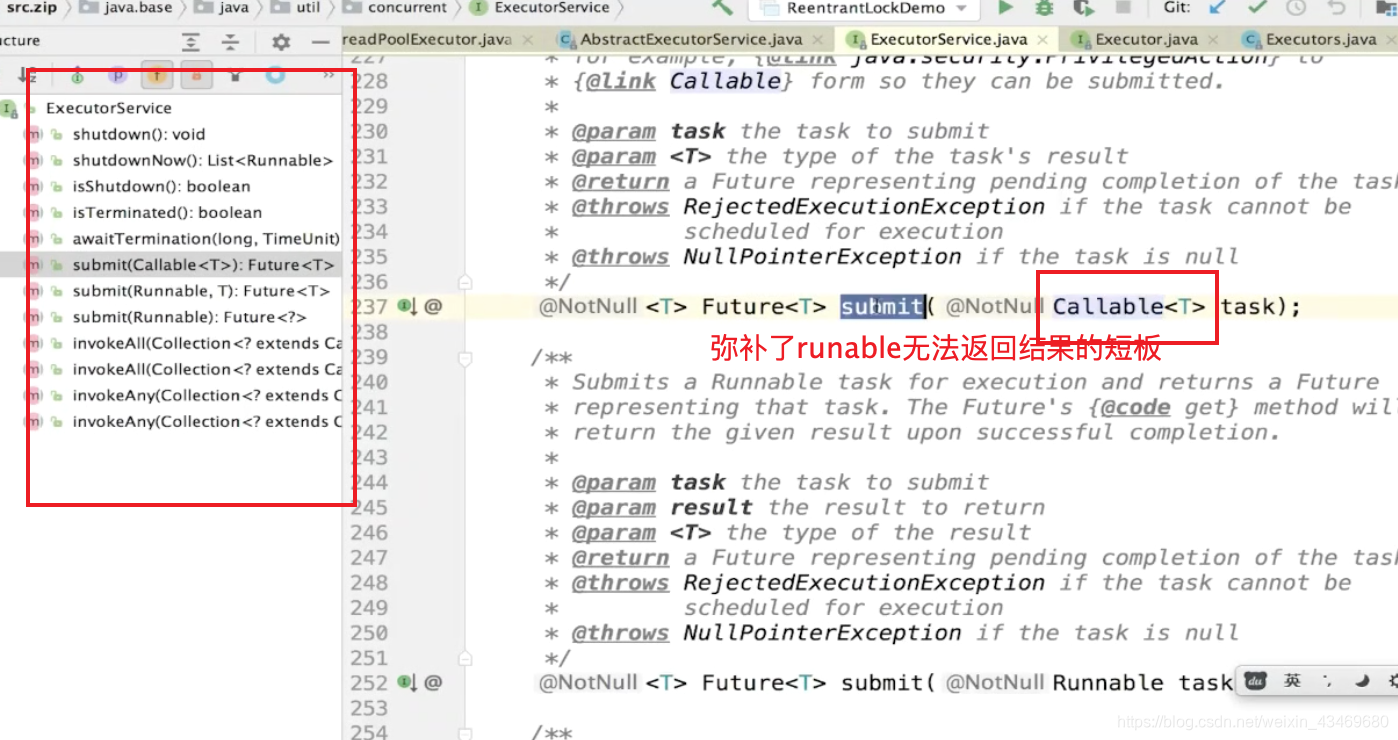Viewport: 1398px width, 740px height.
Task: Collapse Javadoc fold marker at line 236
Action: [x=465, y=283]
